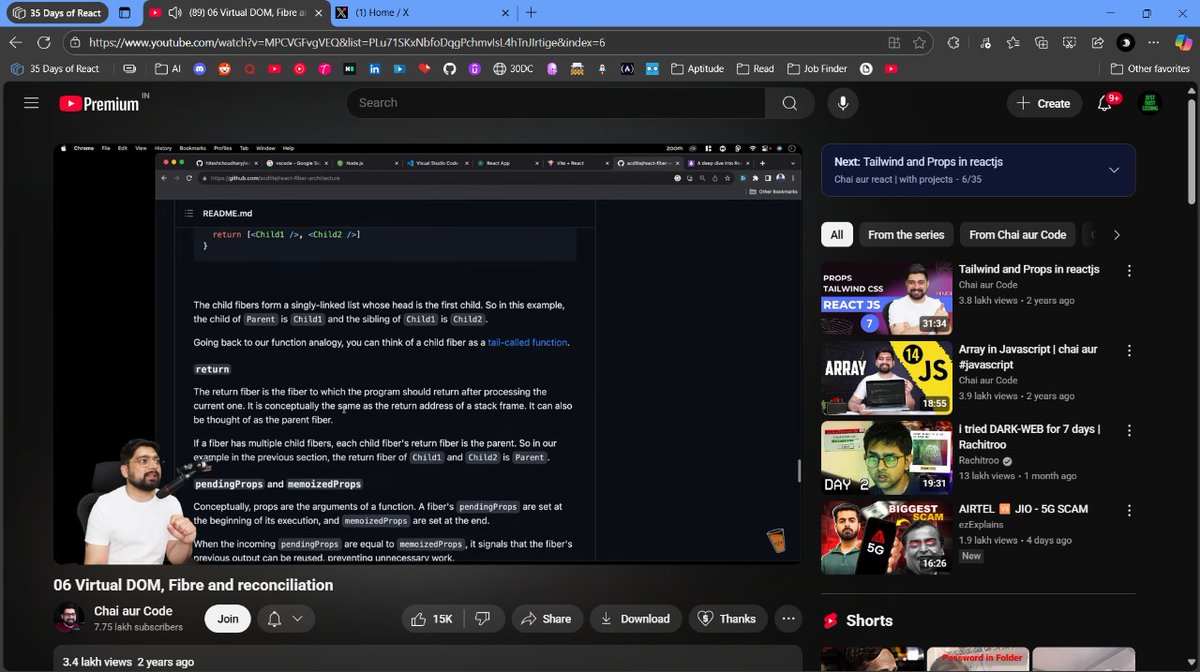Click the YouTube search input field
This screenshot has height=672, width=1200.
[556, 103]
